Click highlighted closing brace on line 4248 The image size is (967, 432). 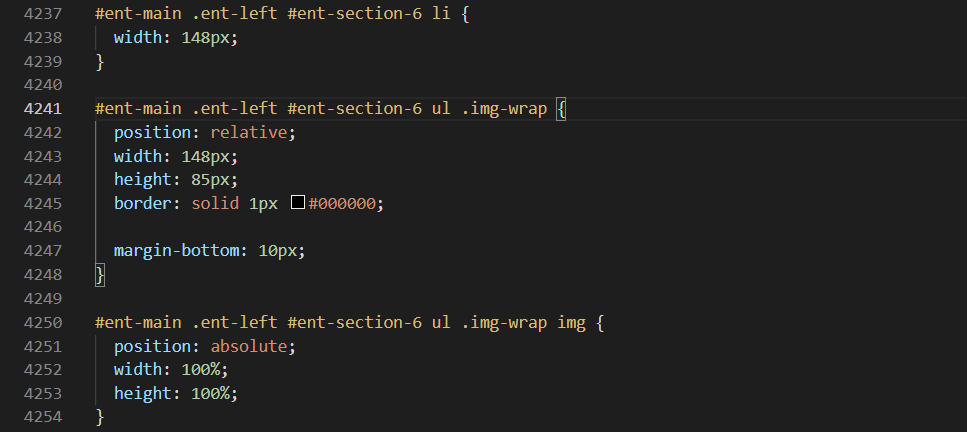[x=100, y=275]
